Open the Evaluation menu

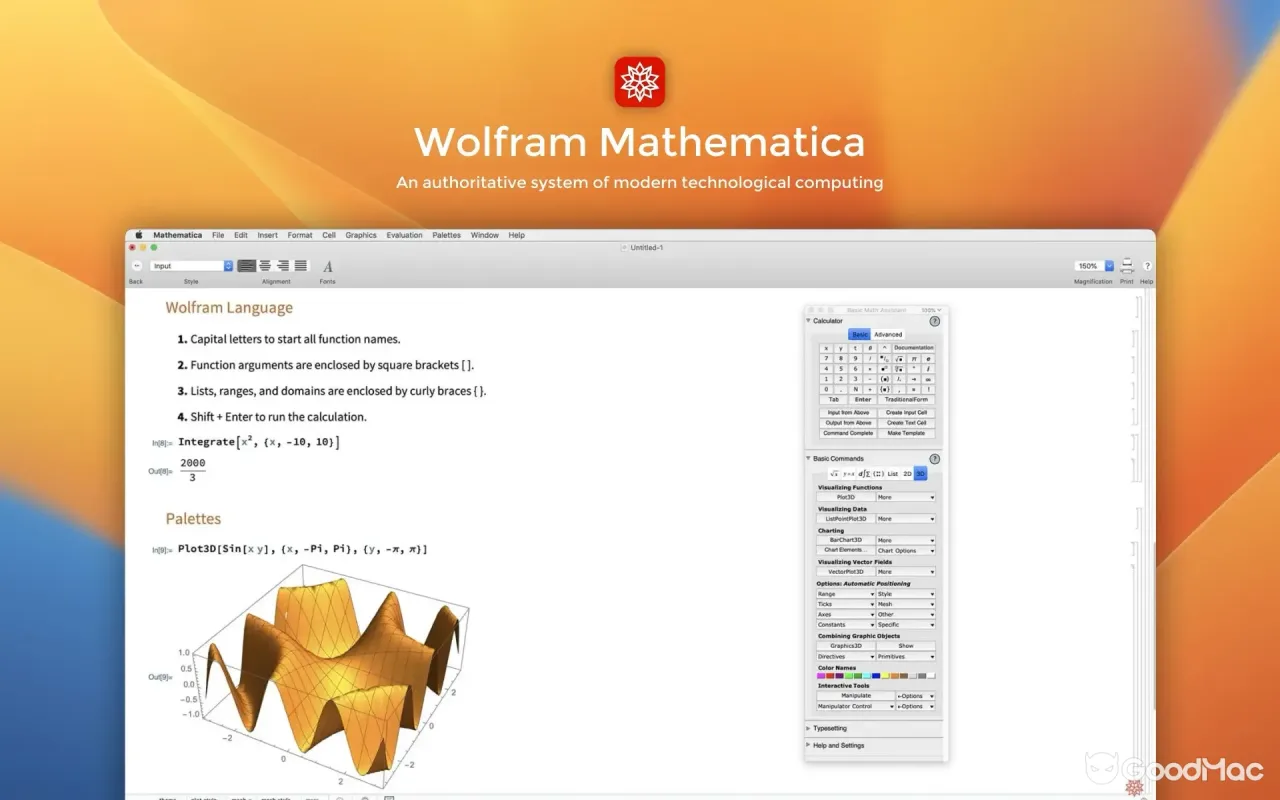[405, 235]
